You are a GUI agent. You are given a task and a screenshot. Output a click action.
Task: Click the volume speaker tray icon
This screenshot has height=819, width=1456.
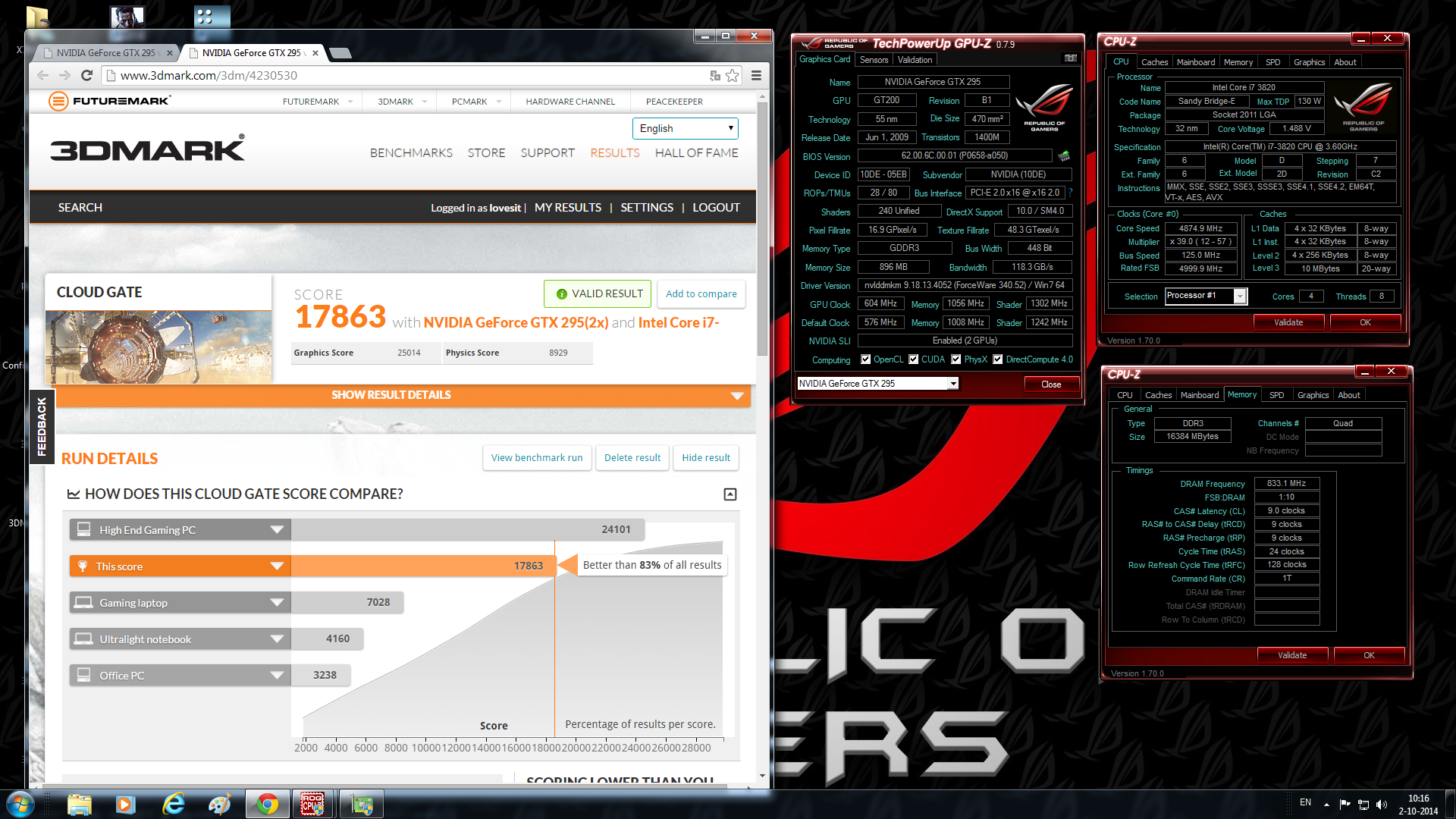click(1381, 804)
